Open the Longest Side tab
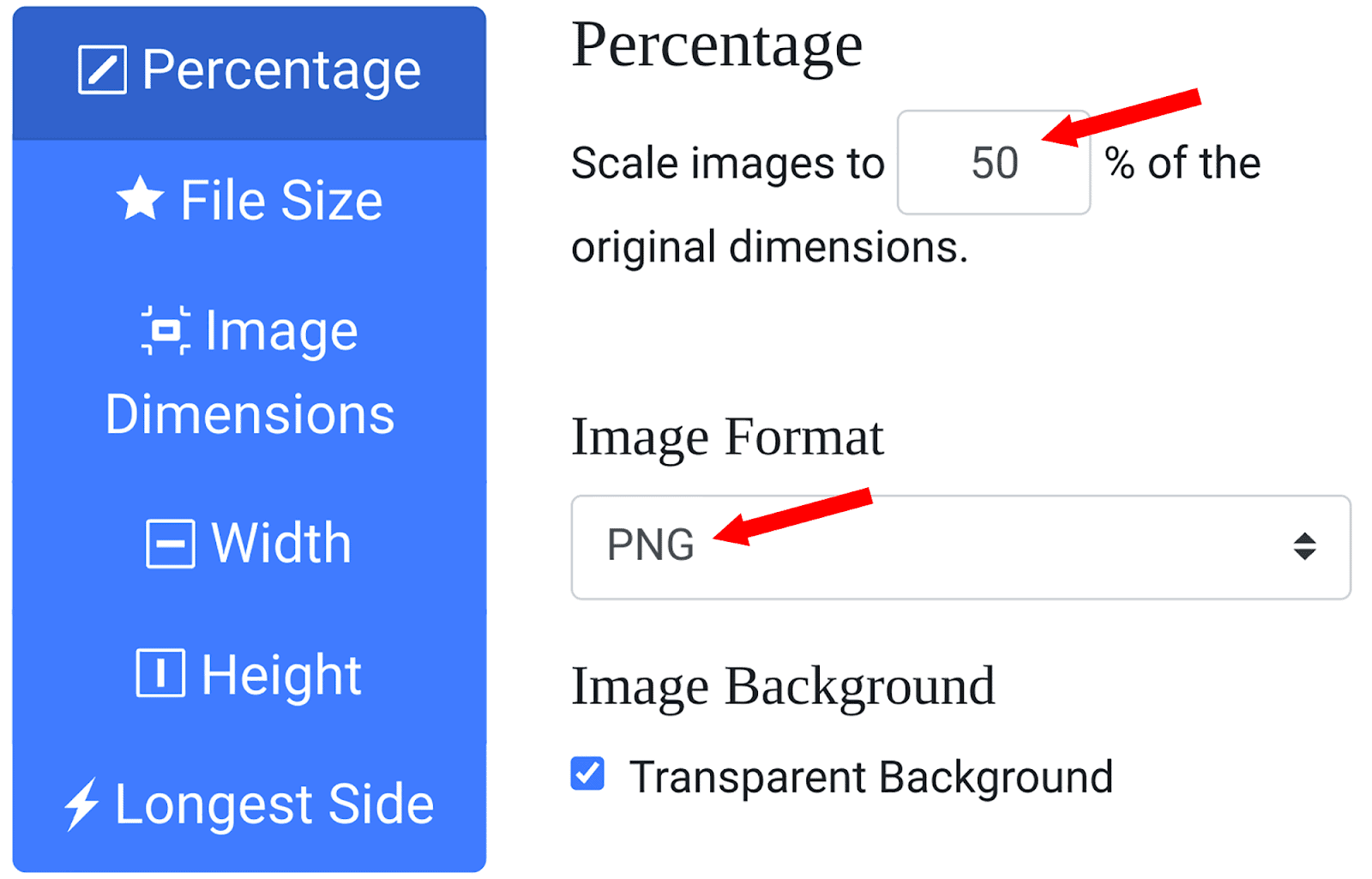 pos(249,804)
